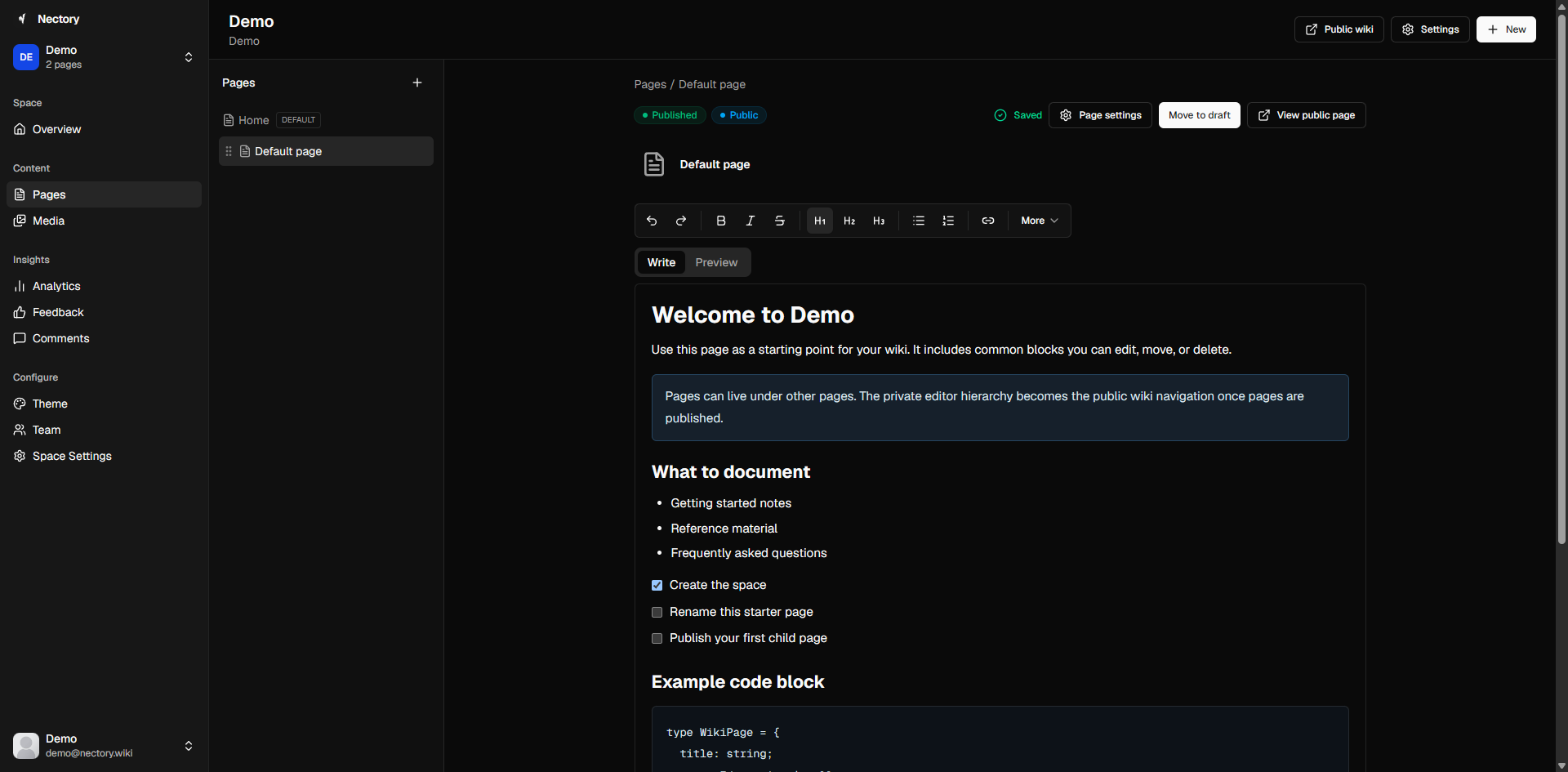Screen dimensions: 1568x772
Task: Open Media in the sidebar
Action: coord(104,221)
